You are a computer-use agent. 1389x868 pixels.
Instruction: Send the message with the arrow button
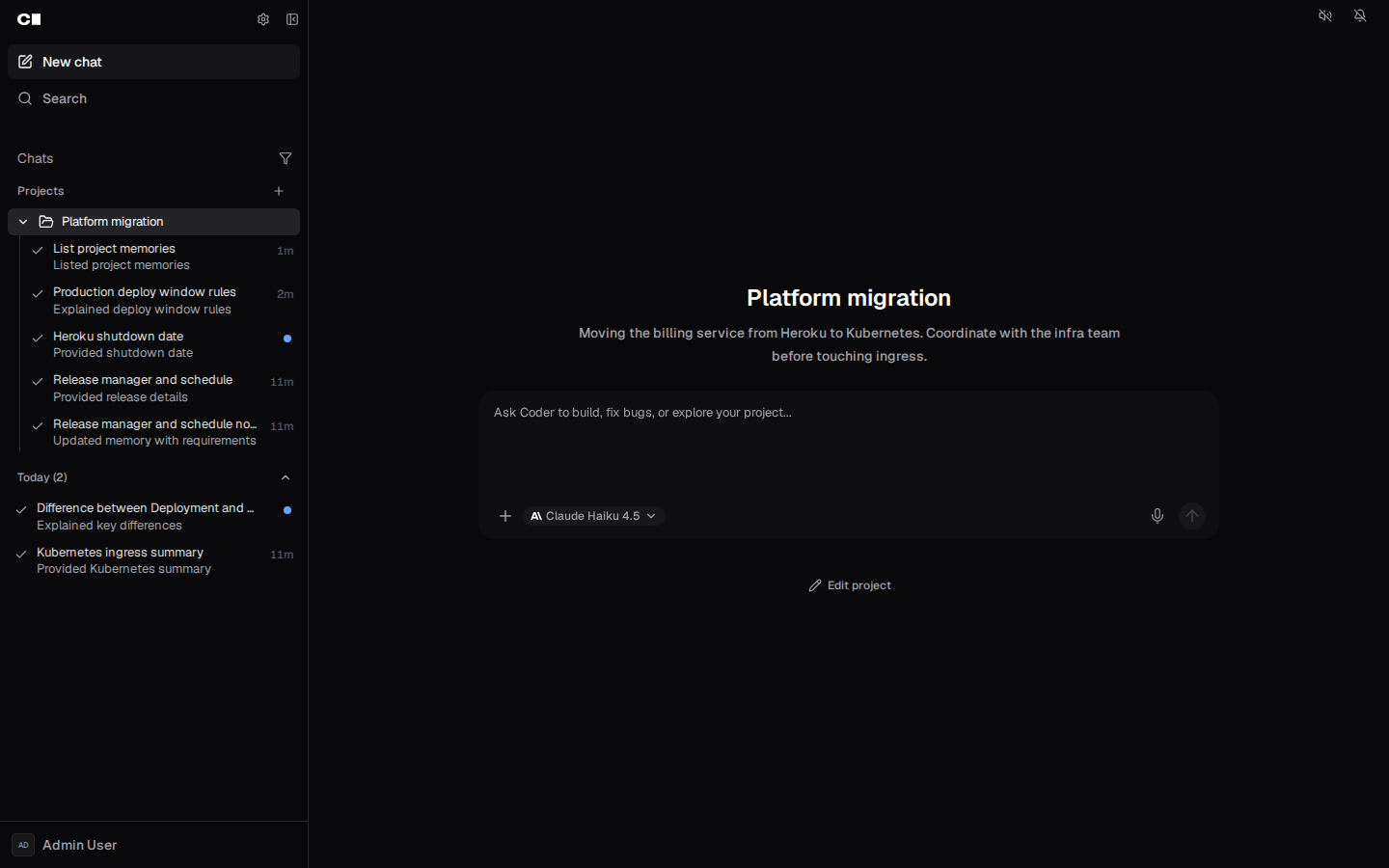[x=1192, y=516]
